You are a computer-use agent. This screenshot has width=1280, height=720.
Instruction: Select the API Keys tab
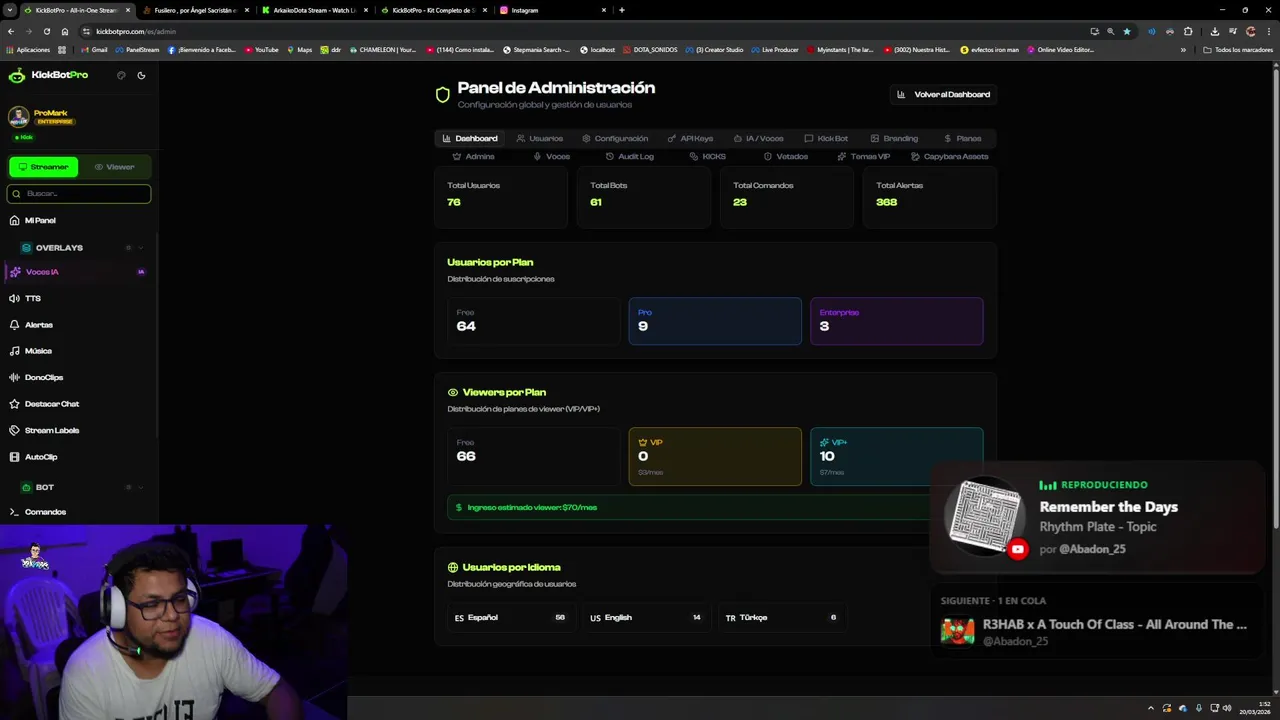click(x=690, y=138)
